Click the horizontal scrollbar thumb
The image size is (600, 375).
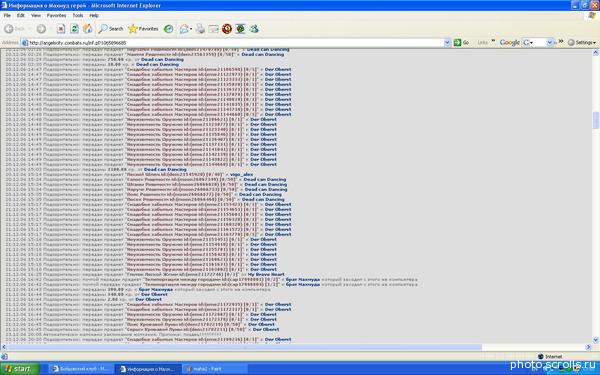coord(245,347)
